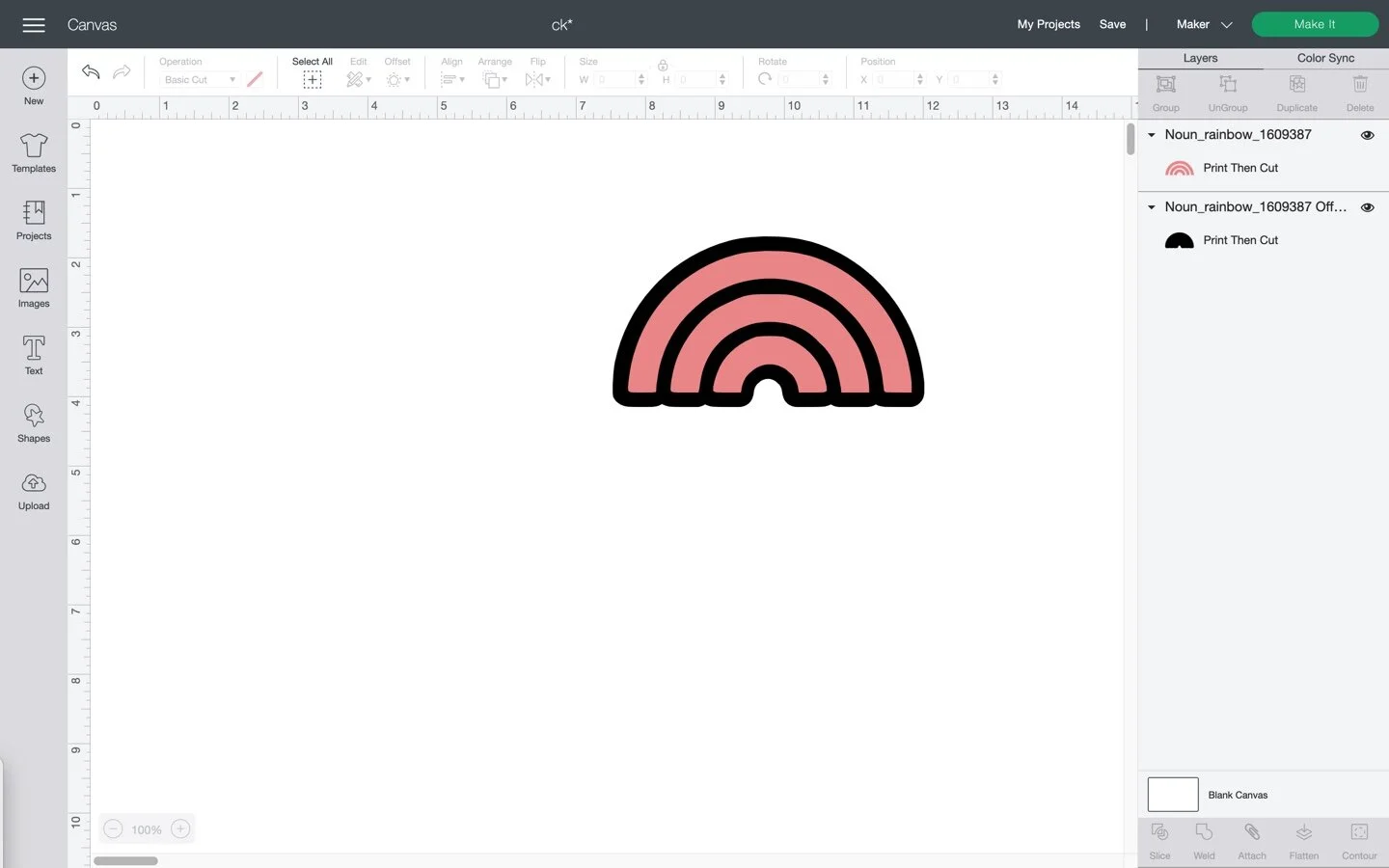Click the Save link

pyautogui.click(x=1112, y=24)
